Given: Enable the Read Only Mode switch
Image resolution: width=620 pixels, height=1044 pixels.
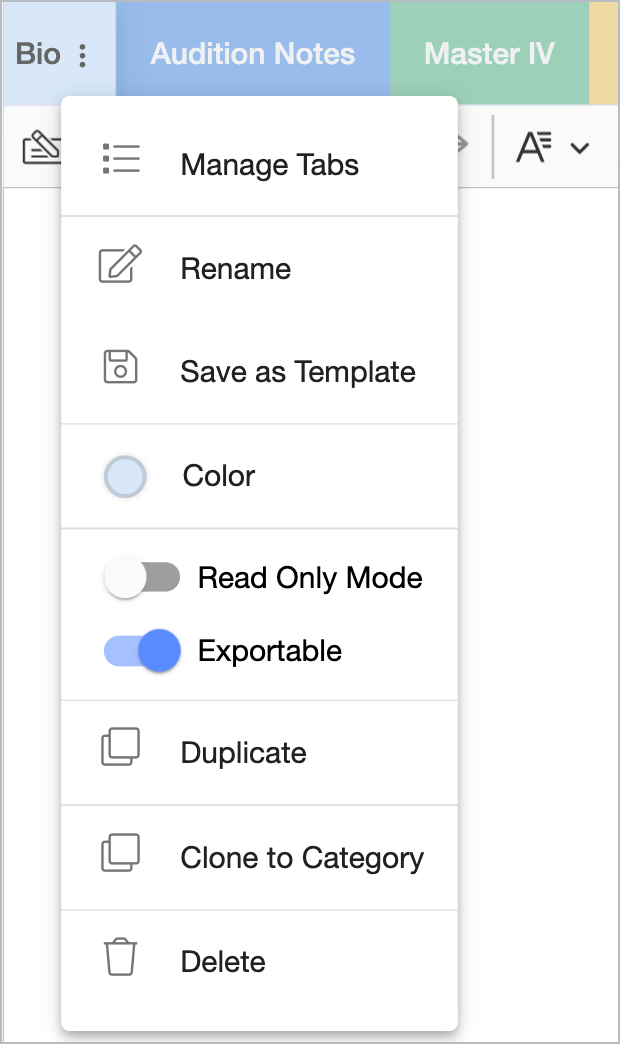Looking at the screenshot, I should click(x=142, y=577).
